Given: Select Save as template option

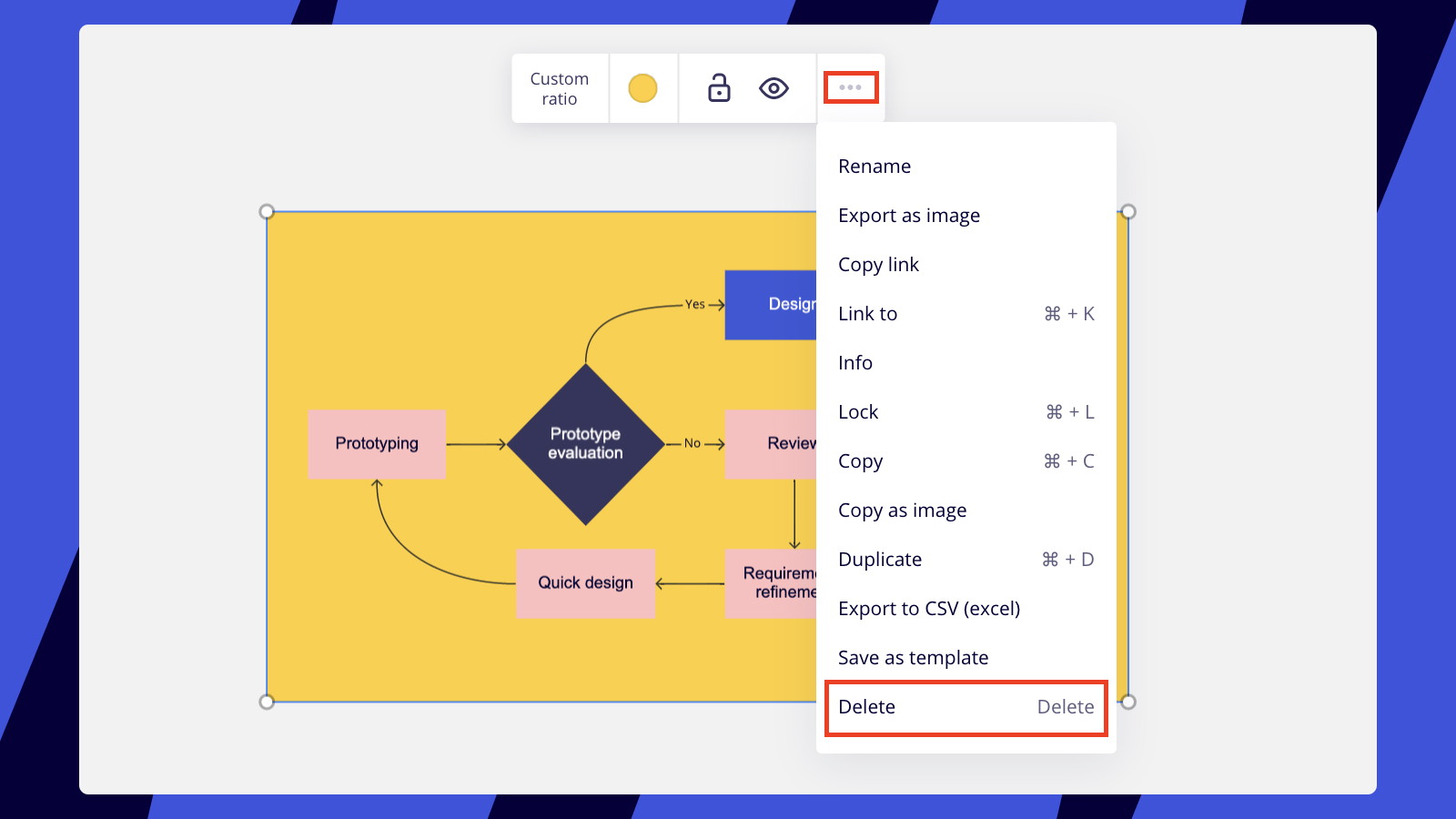Looking at the screenshot, I should point(913,658).
